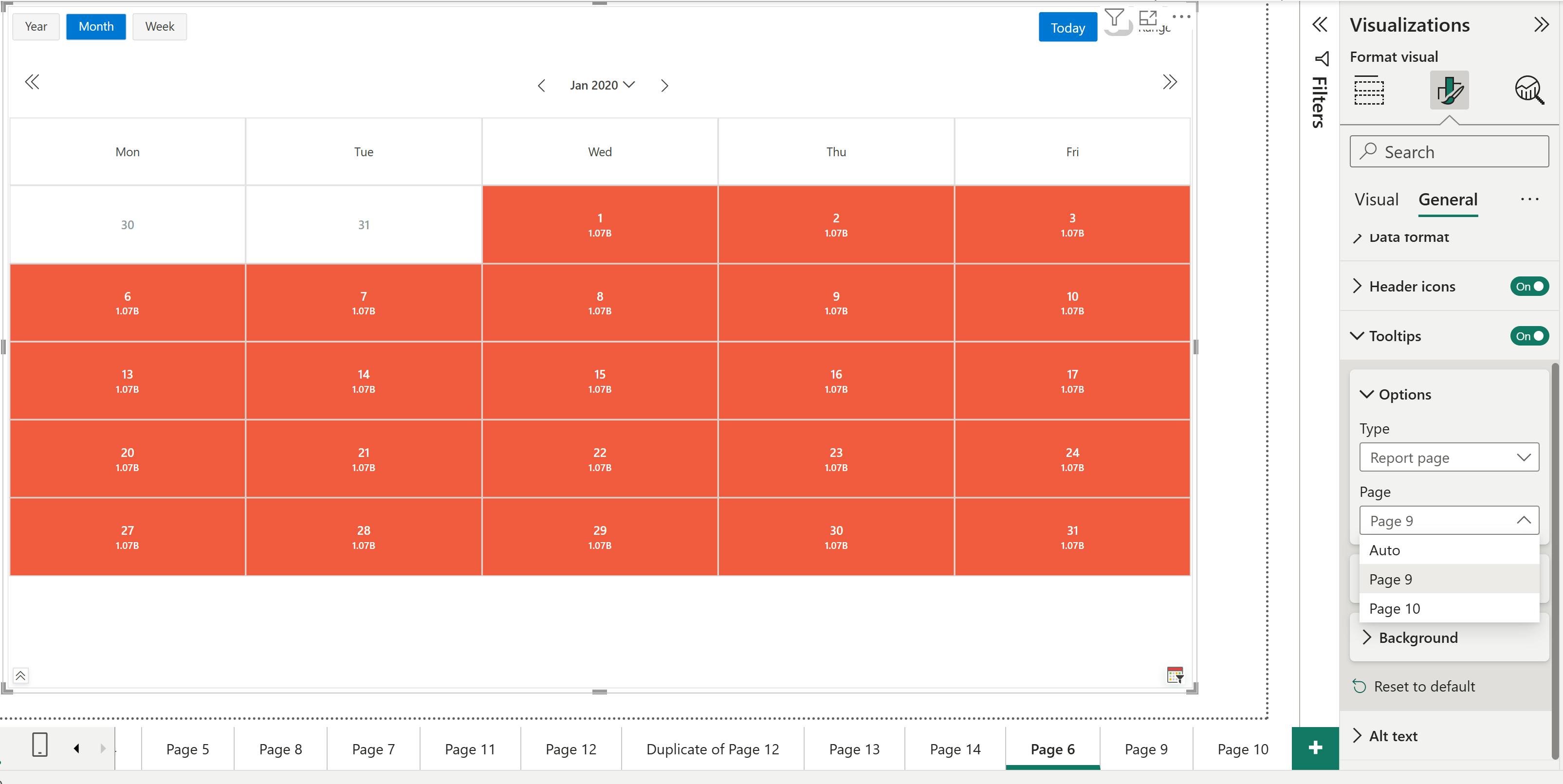Viewport: 1563px width, 784px height.
Task: Expand the Alt text section
Action: [1393, 736]
